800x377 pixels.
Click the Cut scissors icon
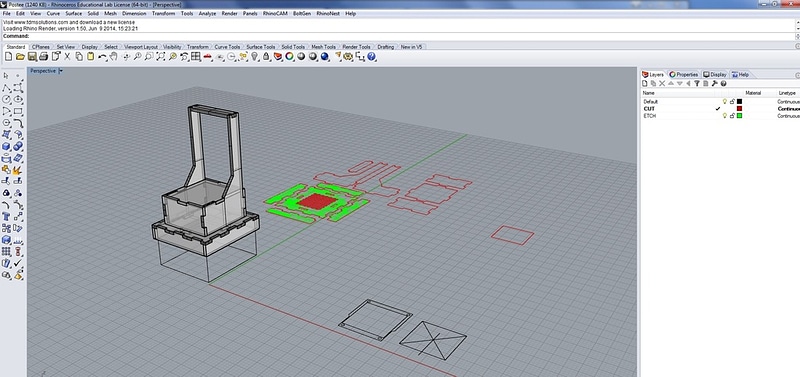point(67,57)
